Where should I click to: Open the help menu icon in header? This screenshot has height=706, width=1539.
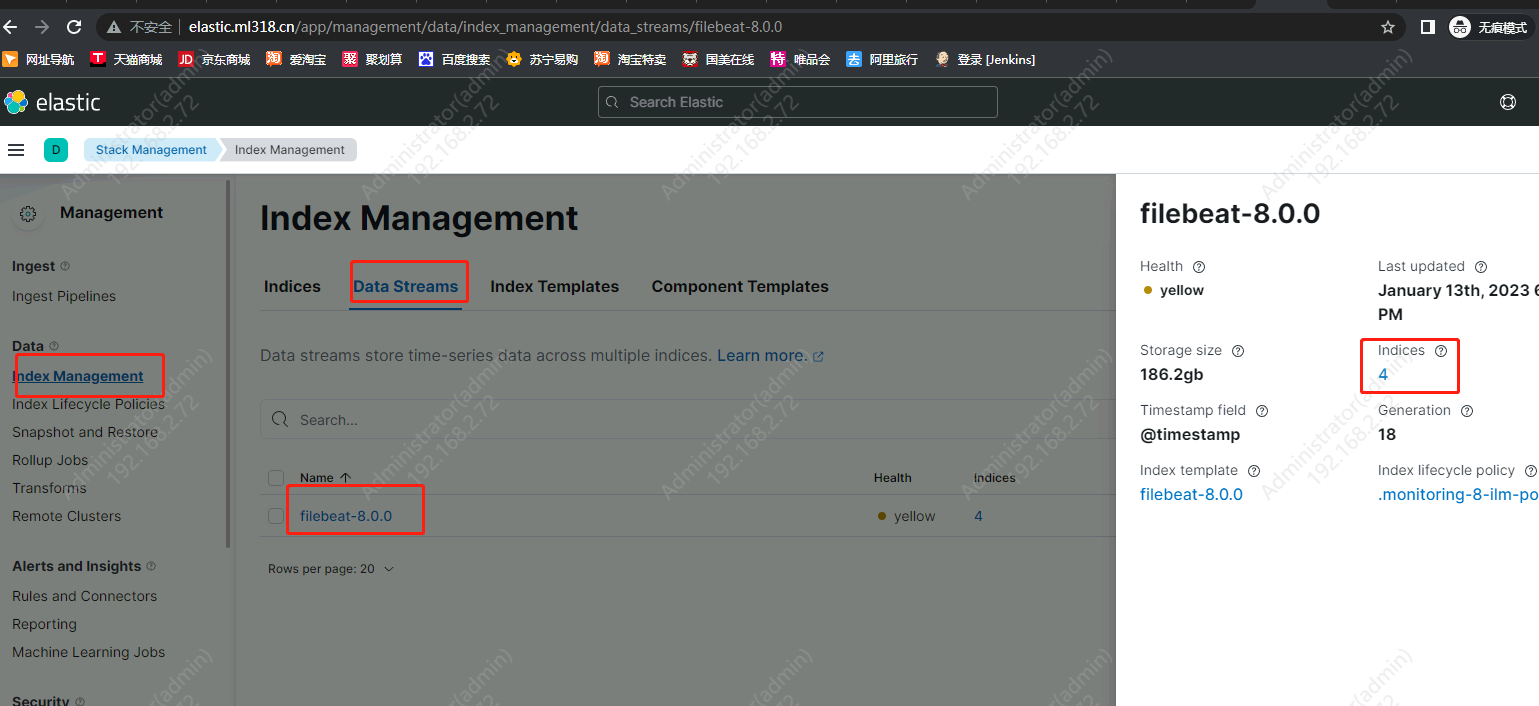[1508, 102]
